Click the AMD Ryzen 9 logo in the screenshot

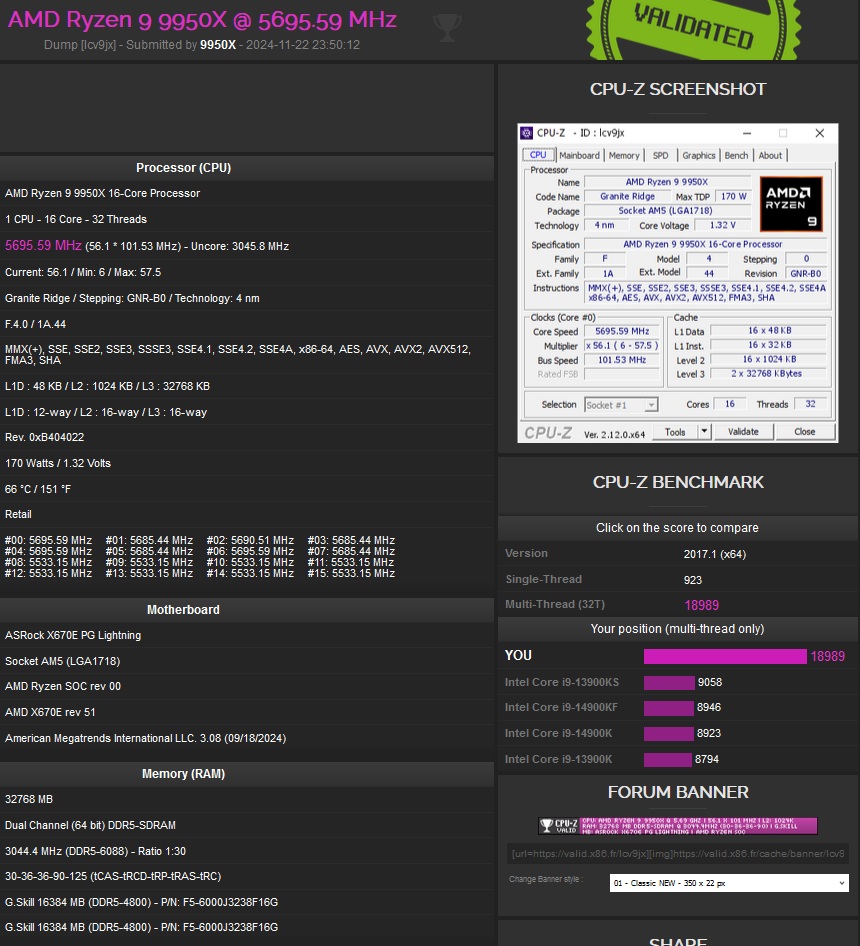(791, 204)
